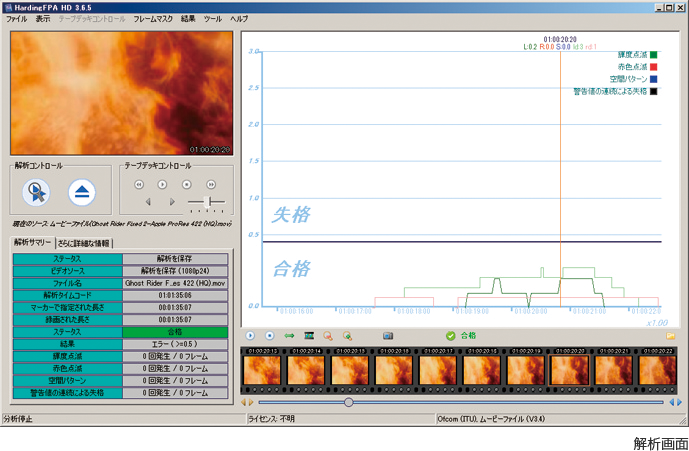Viewport: 689px width, 451px height.
Task: Select frame thumbnail 01:00:20:15
Action: (350, 371)
